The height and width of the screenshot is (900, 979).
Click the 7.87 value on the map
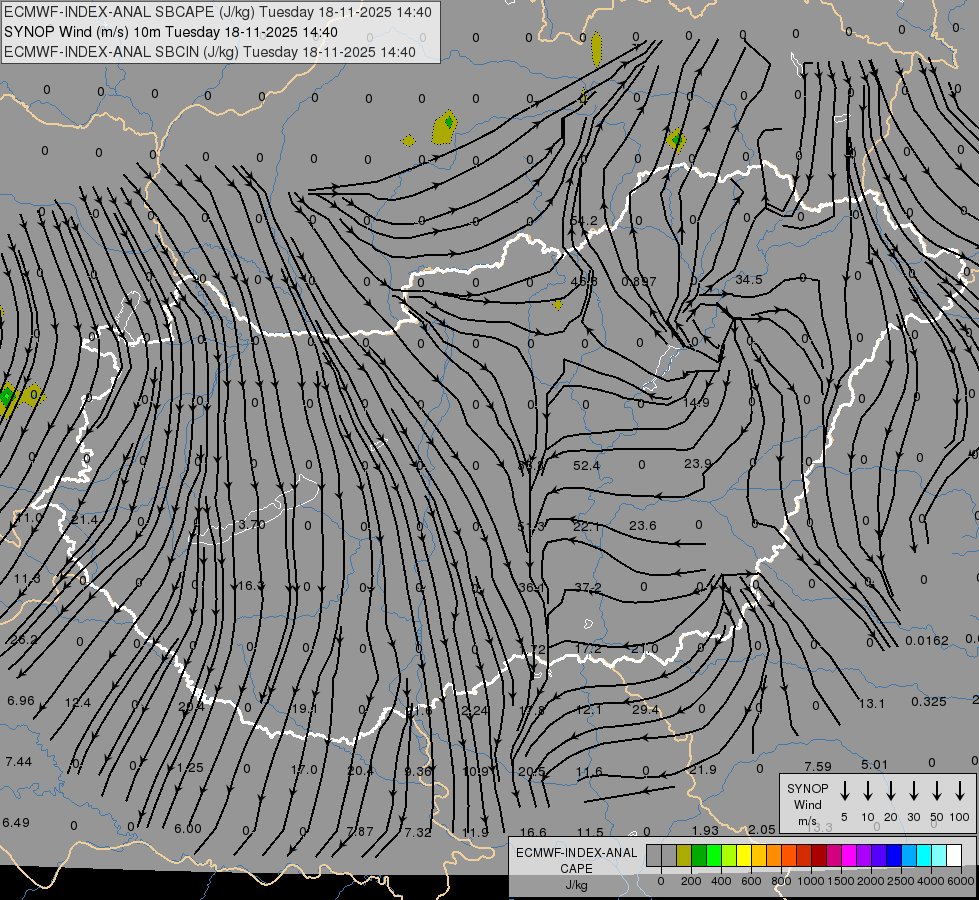point(360,831)
